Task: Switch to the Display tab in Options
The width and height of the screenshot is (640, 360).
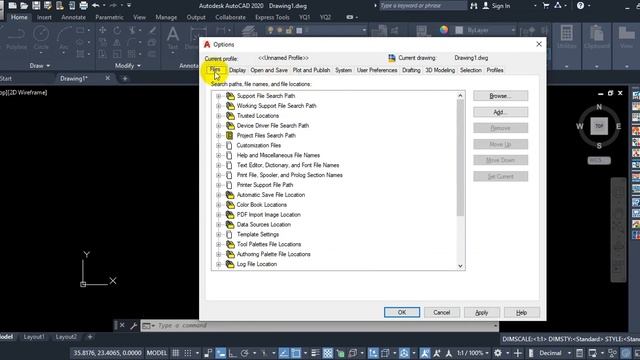Action: click(237, 70)
